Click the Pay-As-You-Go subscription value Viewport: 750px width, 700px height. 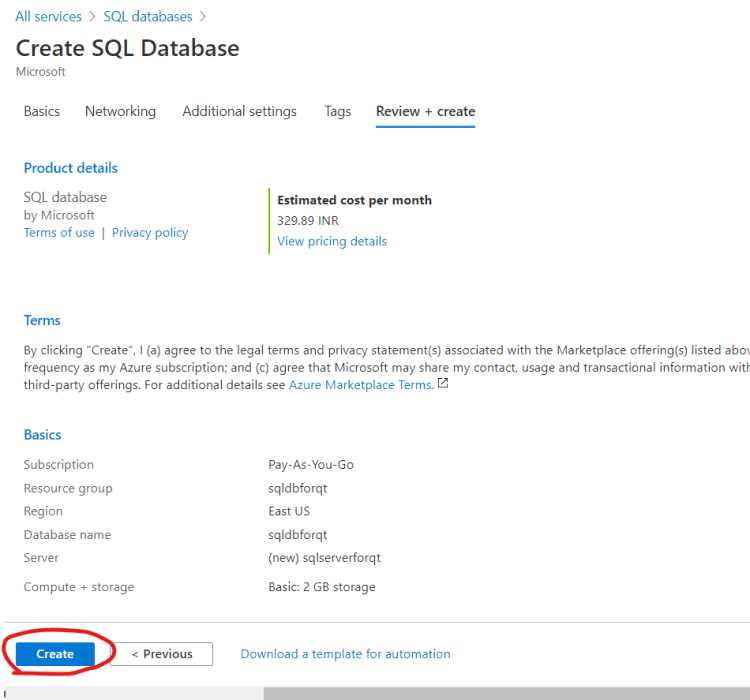point(311,465)
